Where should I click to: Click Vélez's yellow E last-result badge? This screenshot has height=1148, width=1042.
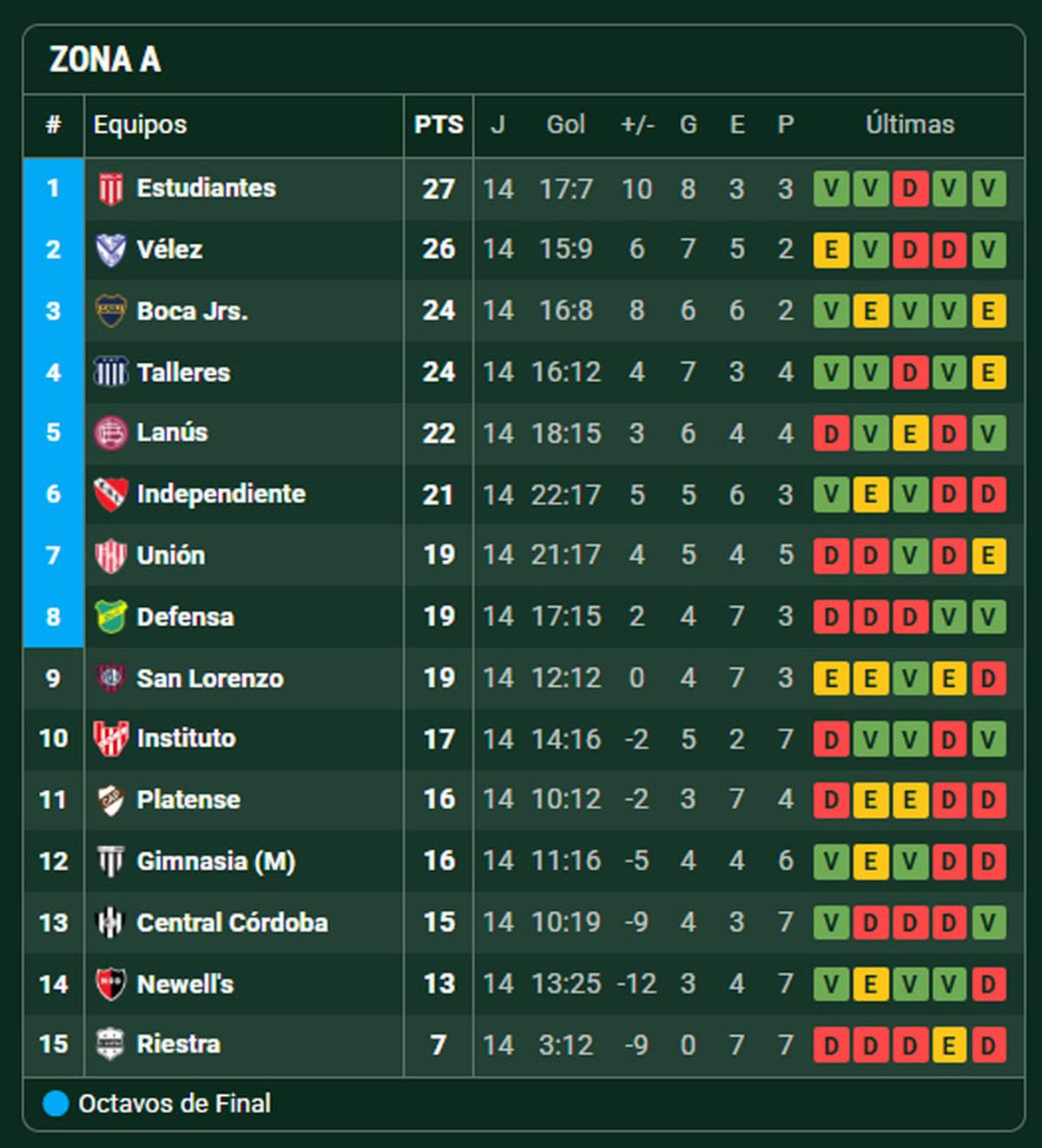click(x=831, y=250)
